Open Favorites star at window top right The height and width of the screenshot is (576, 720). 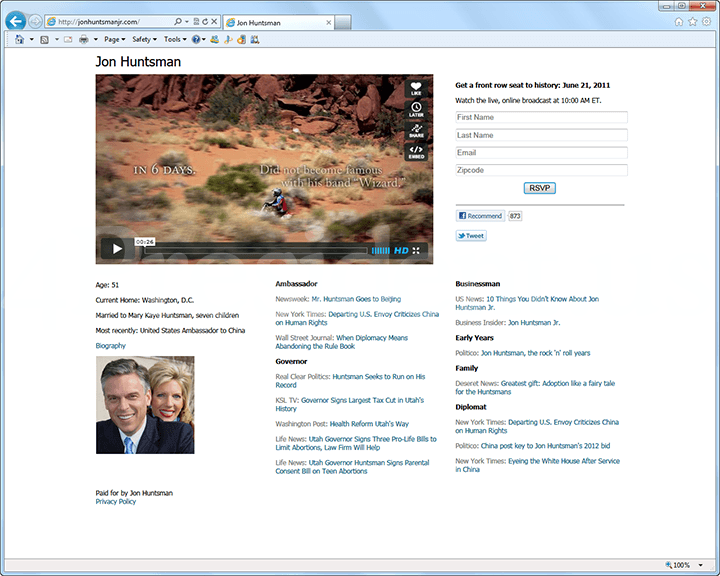point(692,22)
